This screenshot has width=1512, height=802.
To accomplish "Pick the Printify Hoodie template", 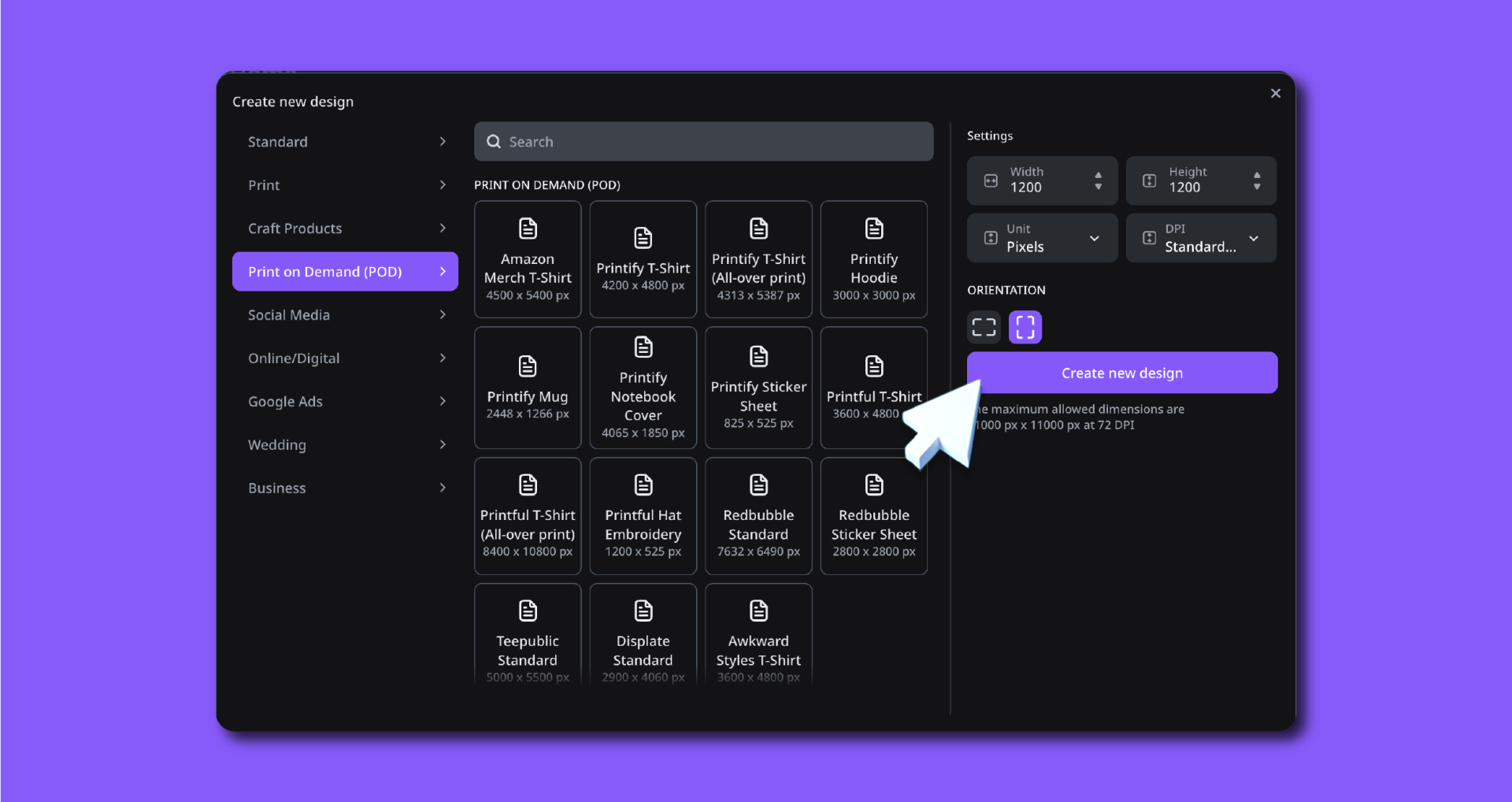I will 873,259.
